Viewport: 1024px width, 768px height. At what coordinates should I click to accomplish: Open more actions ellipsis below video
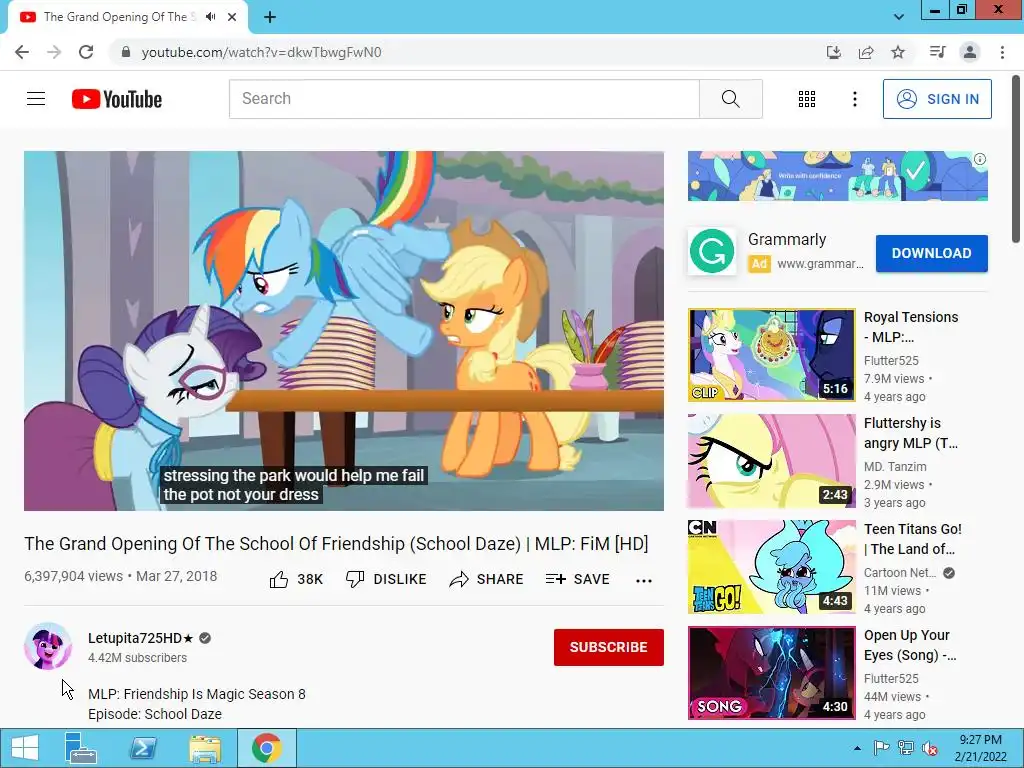[x=644, y=581]
